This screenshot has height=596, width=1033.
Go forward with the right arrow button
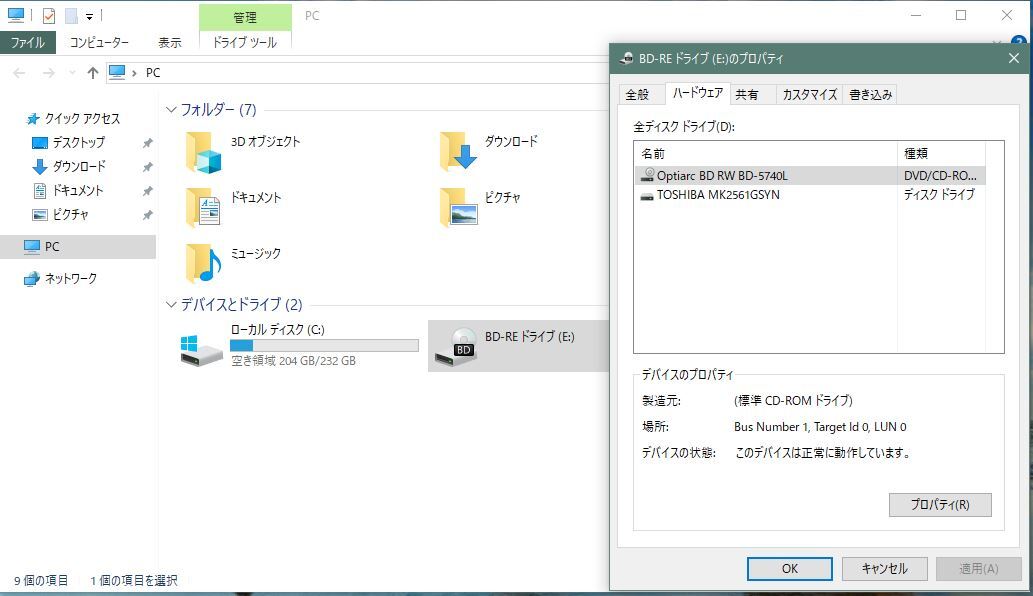48,72
